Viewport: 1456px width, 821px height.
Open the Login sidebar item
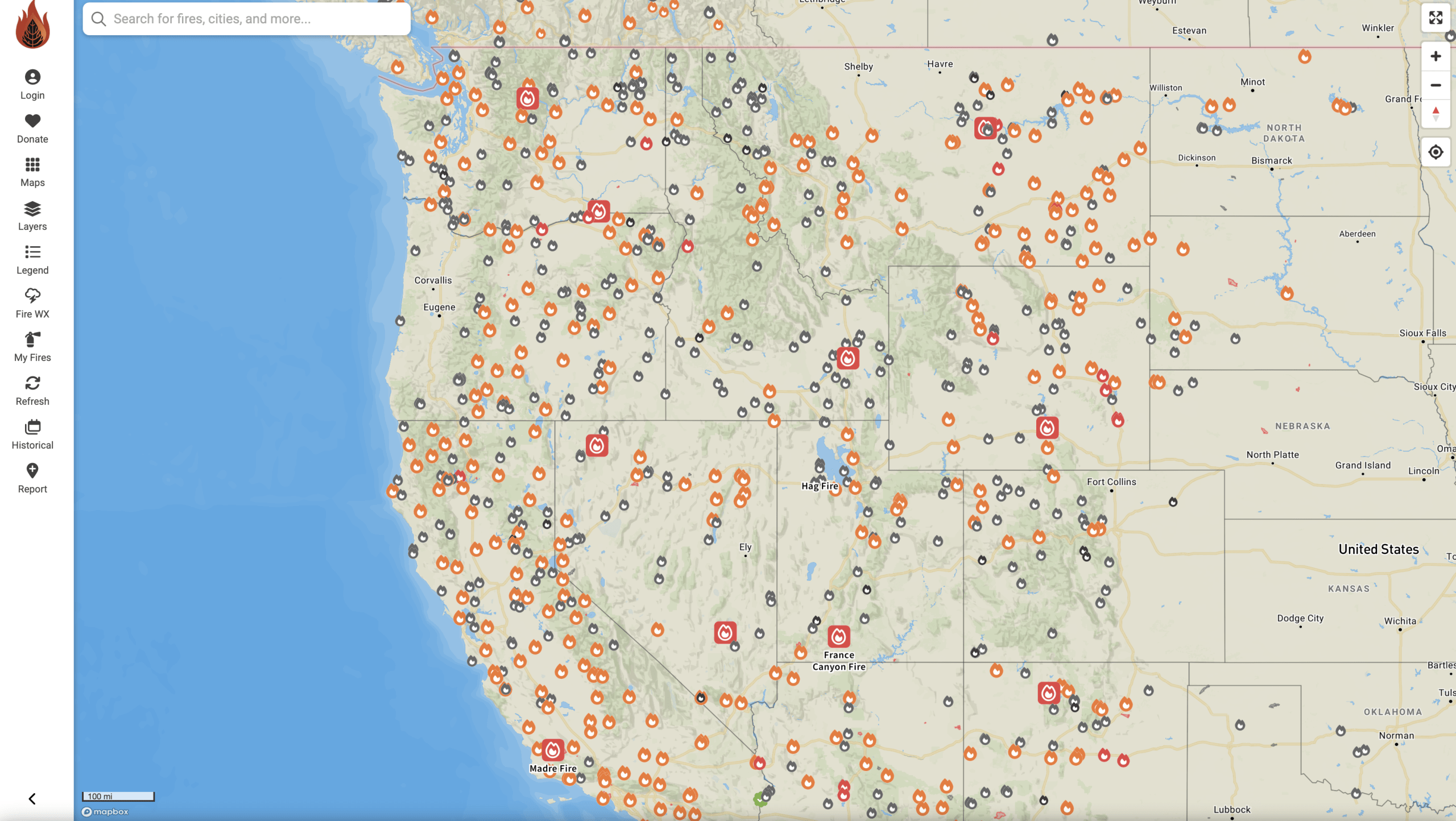(32, 85)
